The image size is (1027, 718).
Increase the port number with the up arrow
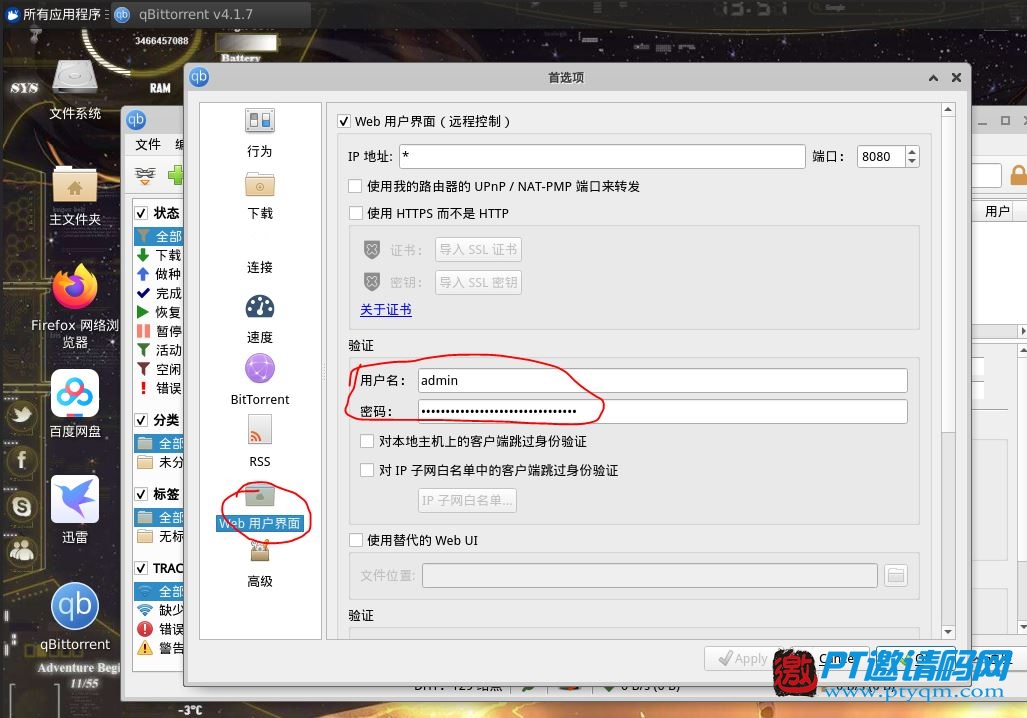pyautogui.click(x=912, y=151)
